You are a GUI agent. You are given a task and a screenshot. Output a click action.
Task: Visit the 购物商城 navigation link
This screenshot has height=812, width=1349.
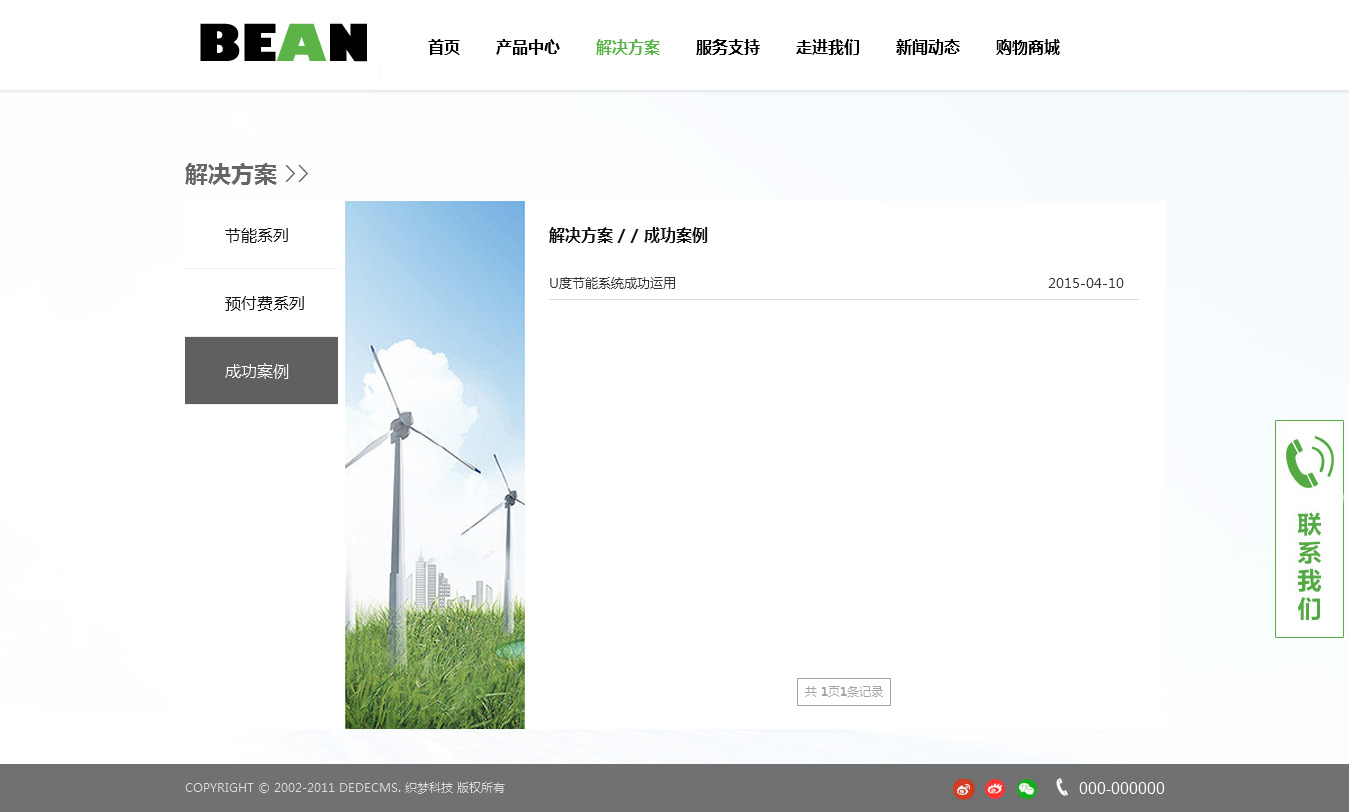[x=1028, y=47]
